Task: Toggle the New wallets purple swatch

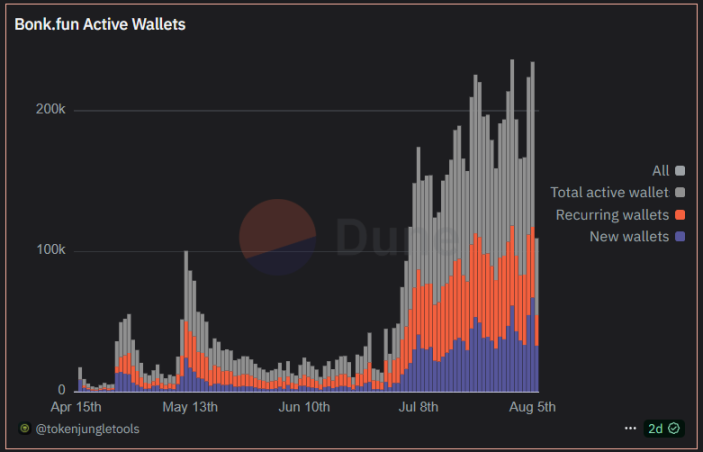Action: click(x=680, y=236)
